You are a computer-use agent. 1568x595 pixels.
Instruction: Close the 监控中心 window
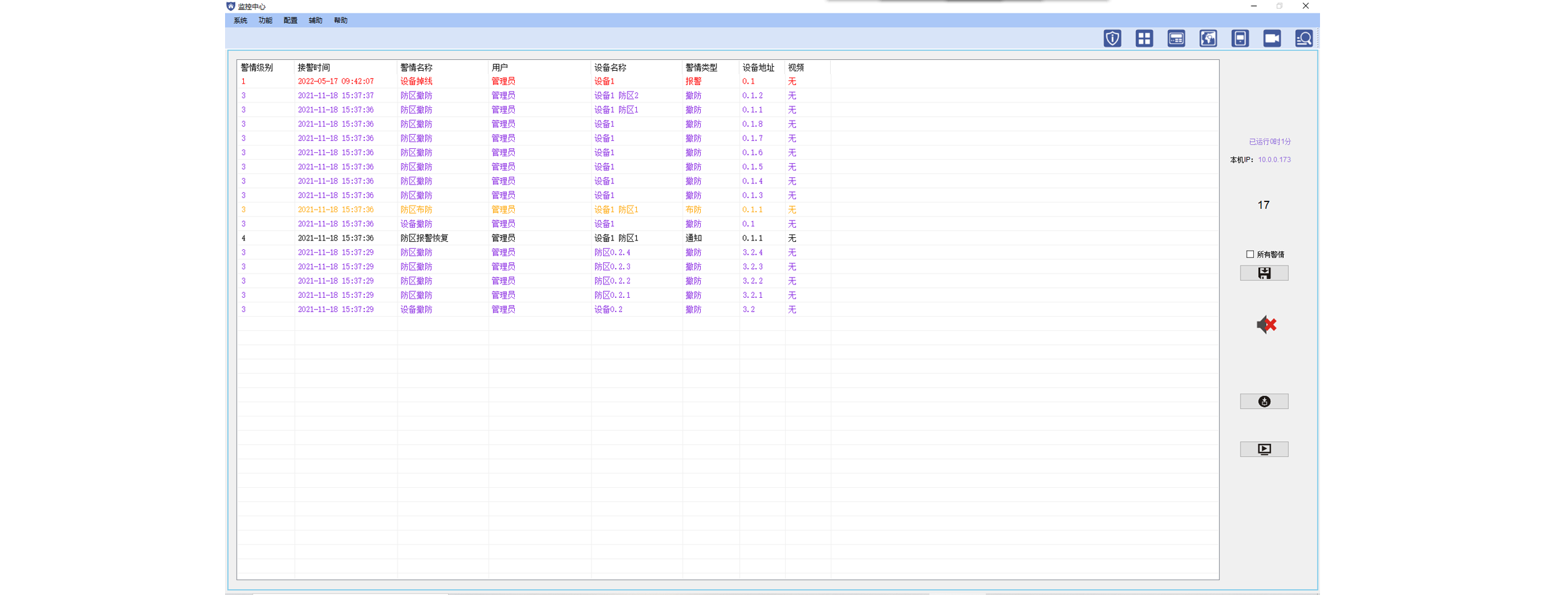click(1305, 6)
